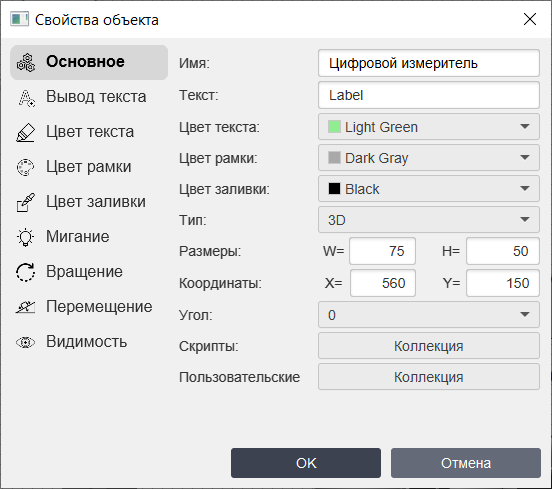Click the Имя label
This screenshot has width=552, height=489.
194,63
